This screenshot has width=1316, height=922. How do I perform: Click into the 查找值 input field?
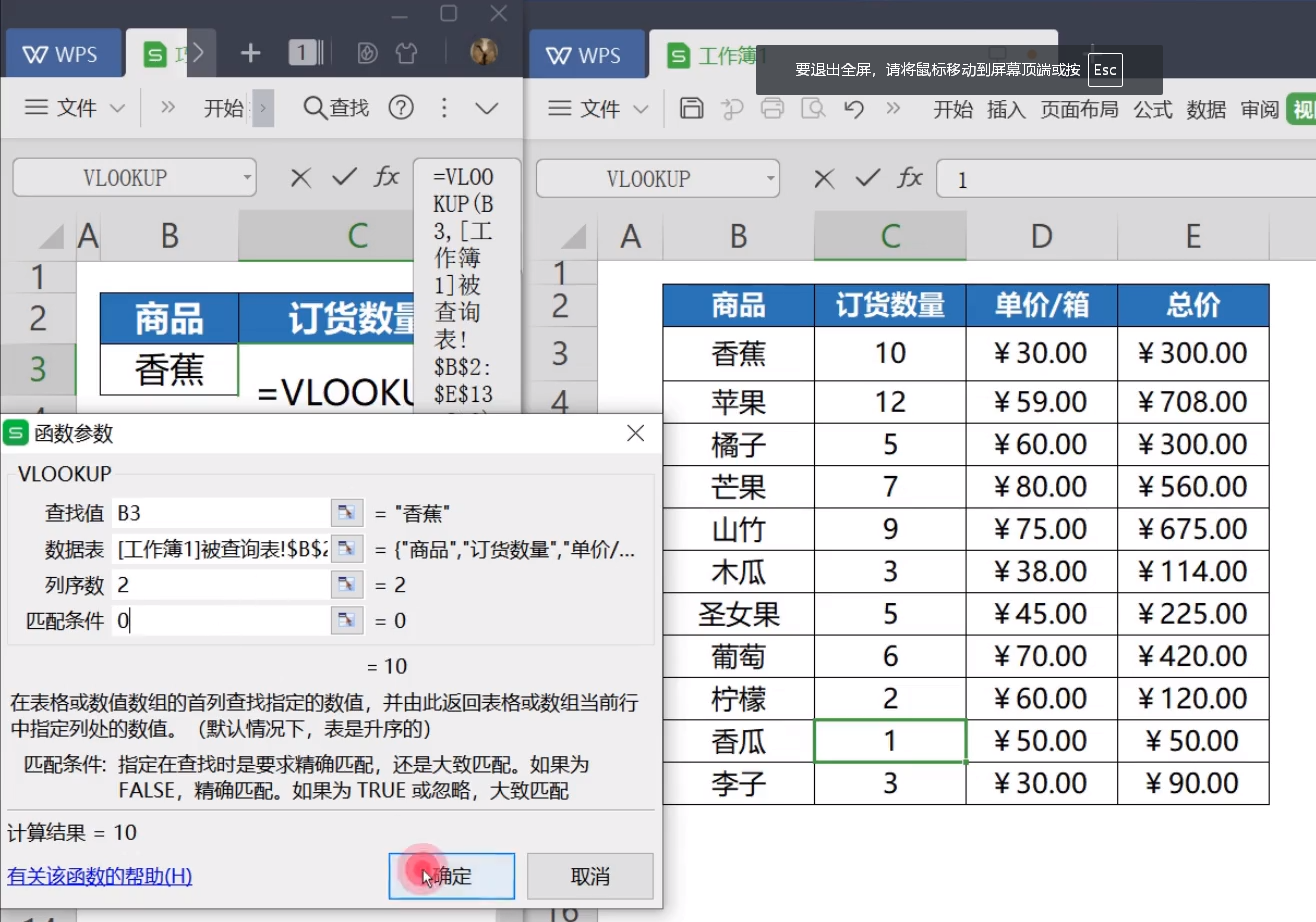tap(221, 513)
